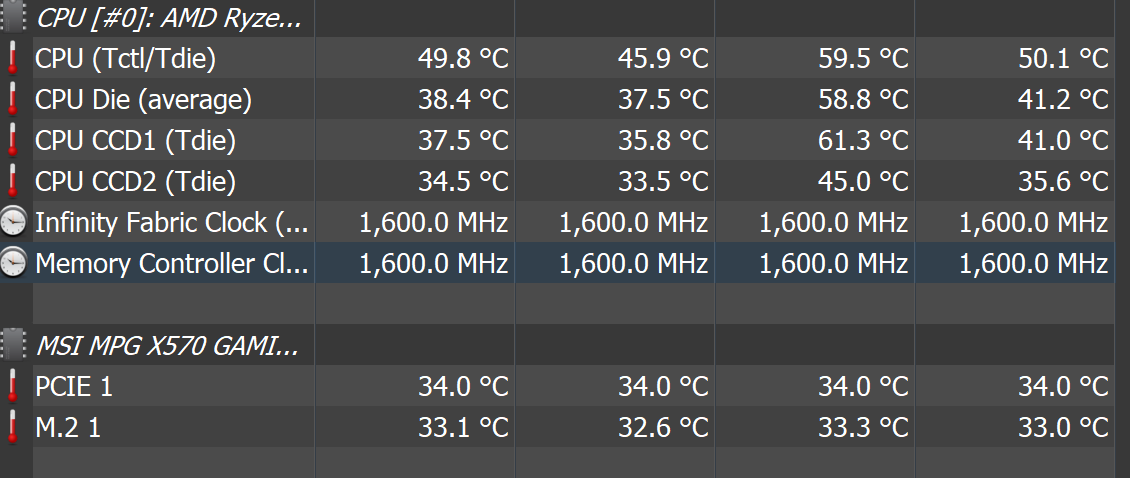Click the 32.6 °C minimum value of M.2 1
Image resolution: width=1130 pixels, height=478 pixels.
coord(663,428)
